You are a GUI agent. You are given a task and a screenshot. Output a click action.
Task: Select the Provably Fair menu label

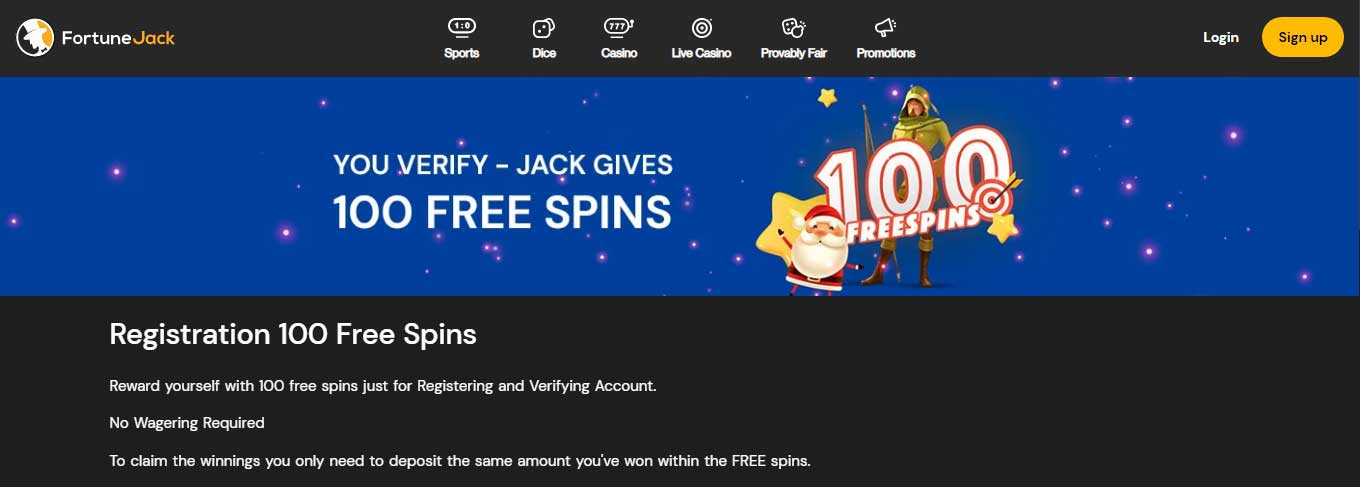(793, 53)
